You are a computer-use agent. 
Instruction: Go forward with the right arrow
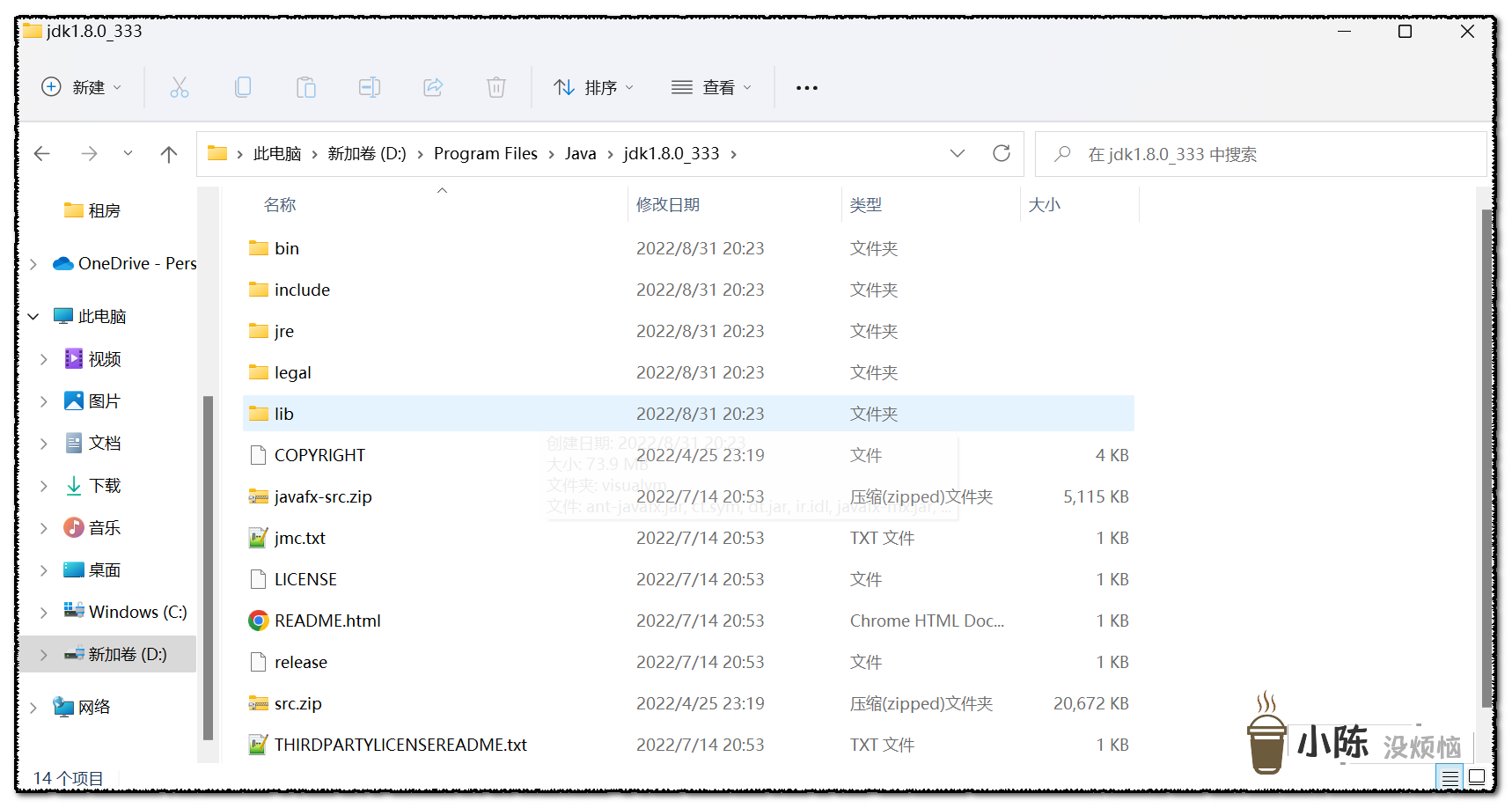point(89,154)
